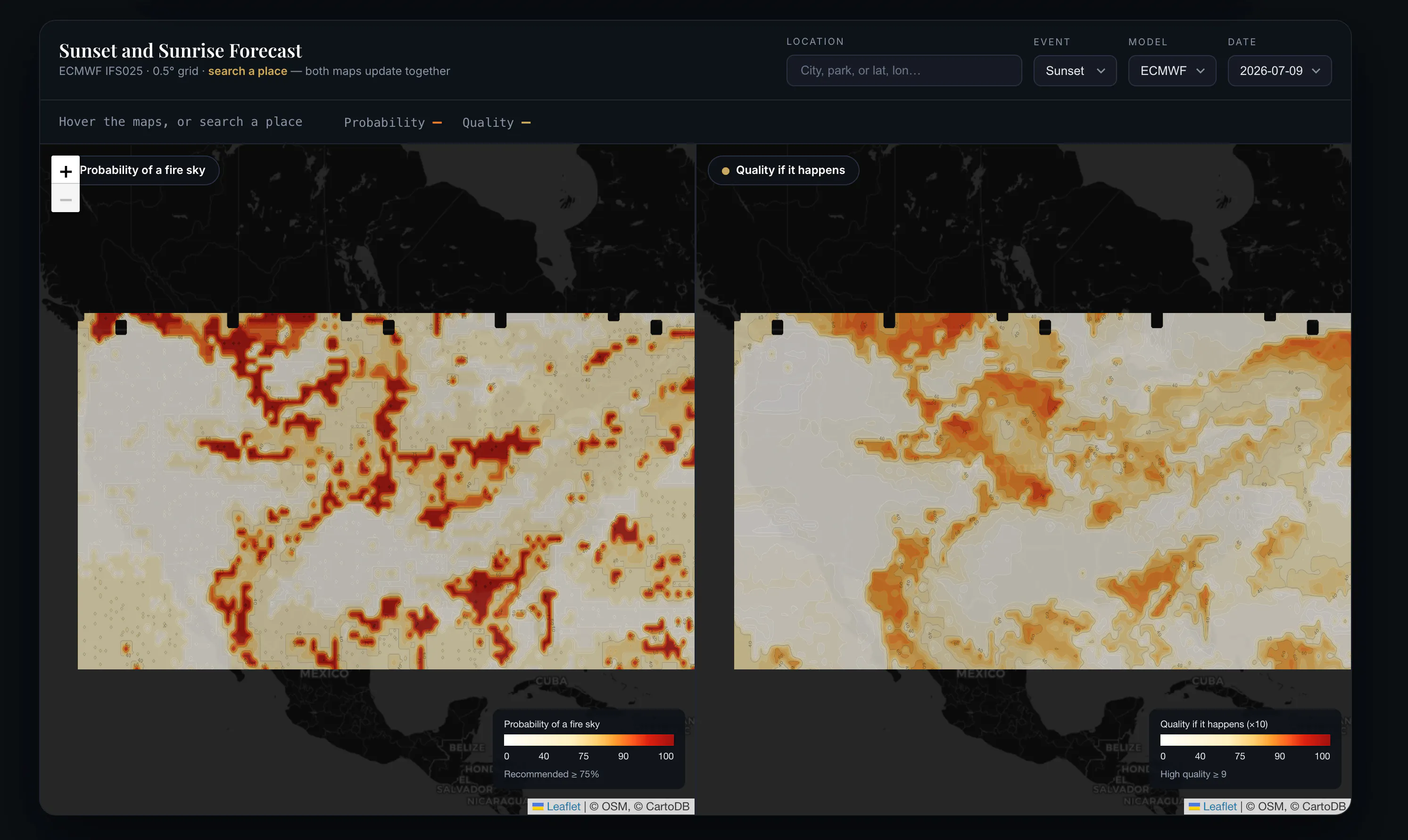Viewport: 1408px width, 840px height.
Task: Click 'Recommended ≥ 75%' legend note
Action: pos(551,774)
